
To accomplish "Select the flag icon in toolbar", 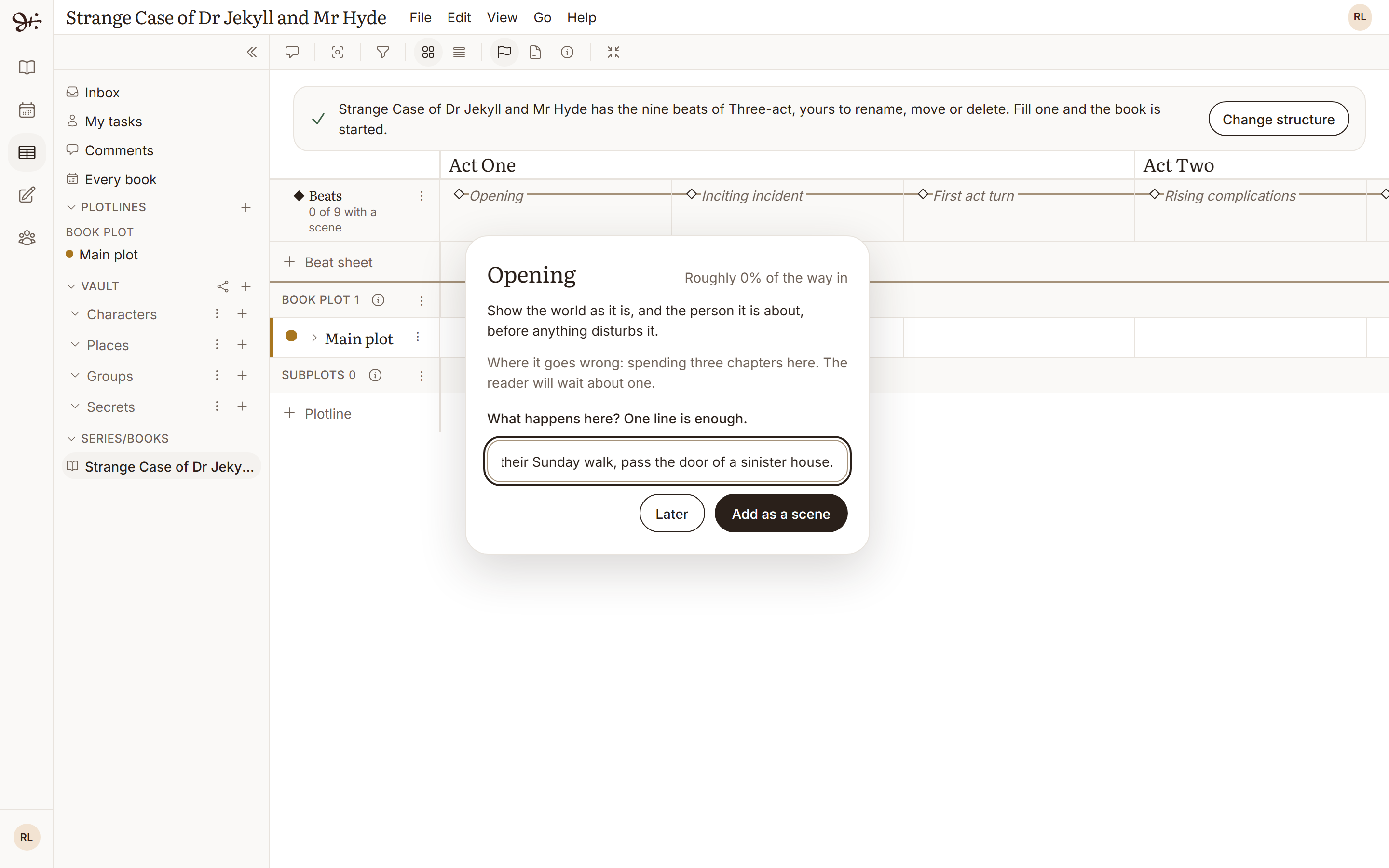I will (504, 52).
